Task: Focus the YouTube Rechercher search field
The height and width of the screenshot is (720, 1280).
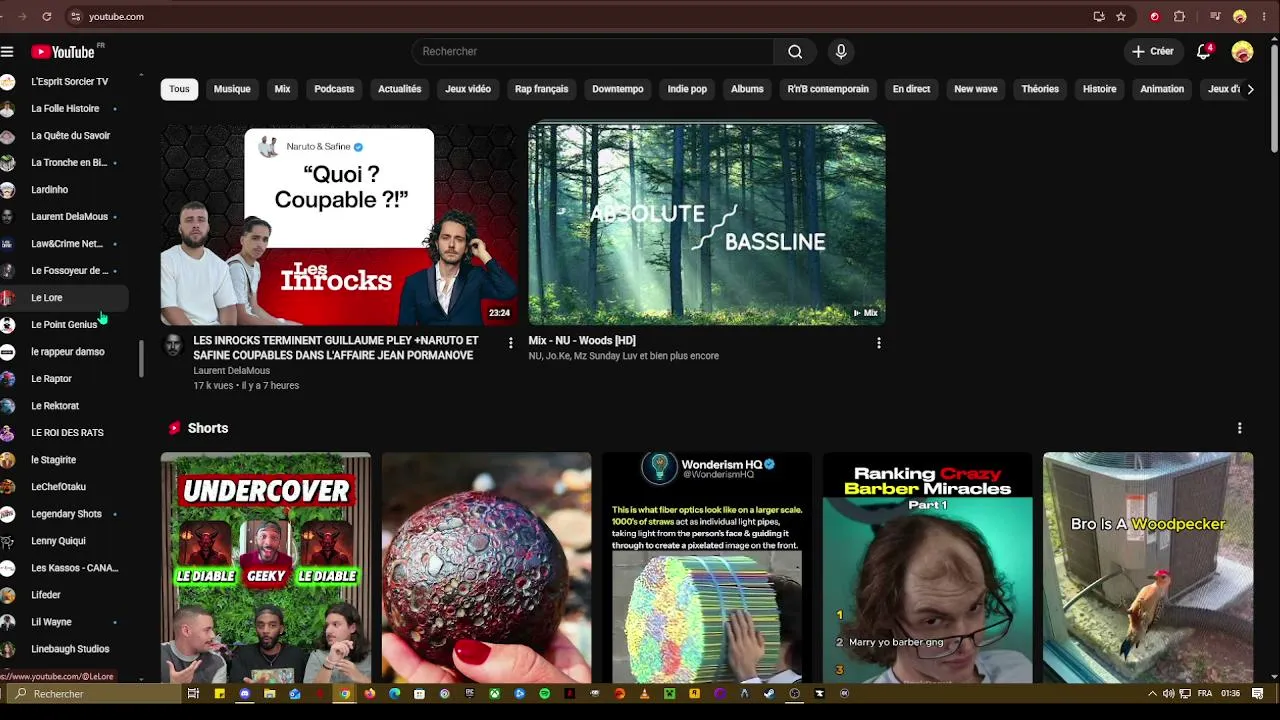Action: click(x=592, y=52)
